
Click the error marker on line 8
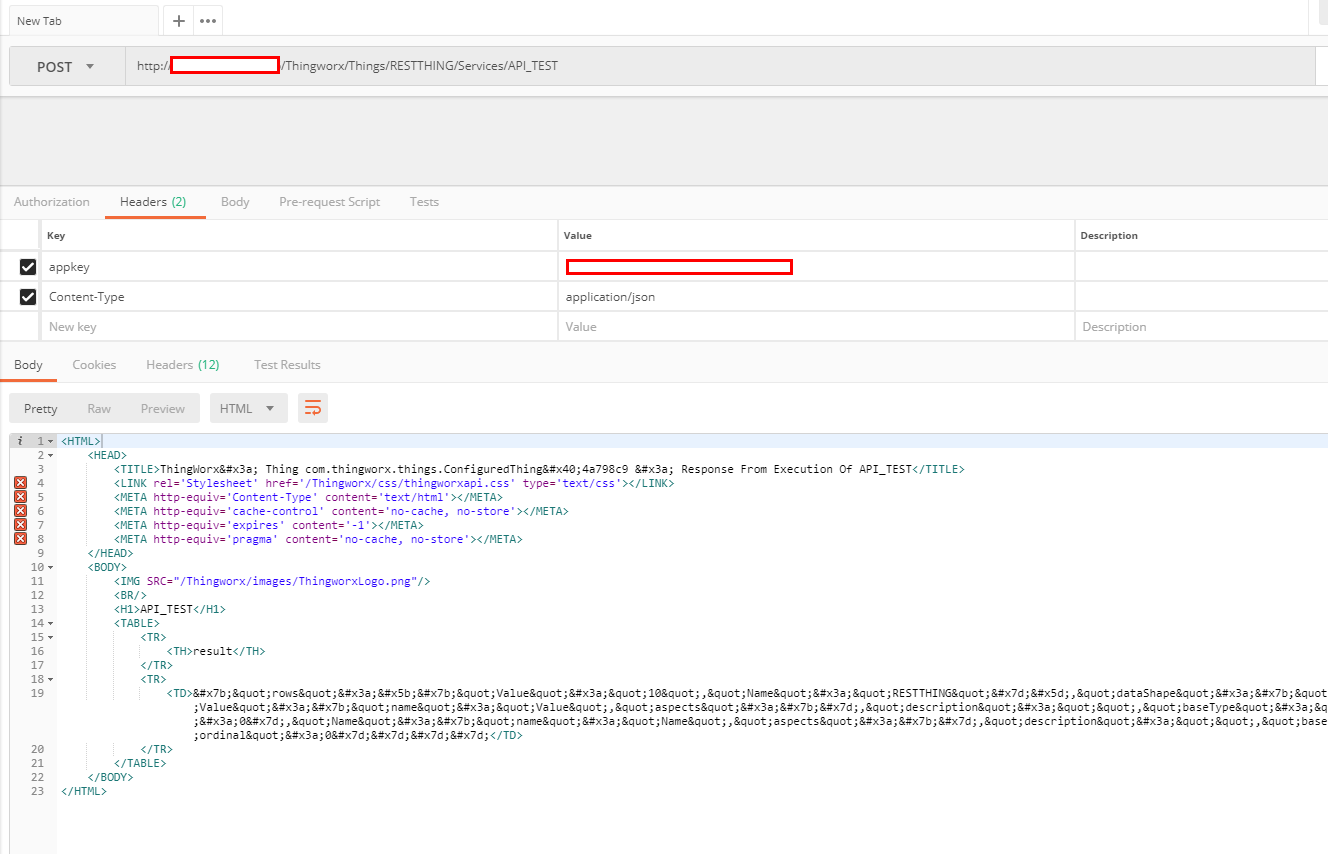20,539
